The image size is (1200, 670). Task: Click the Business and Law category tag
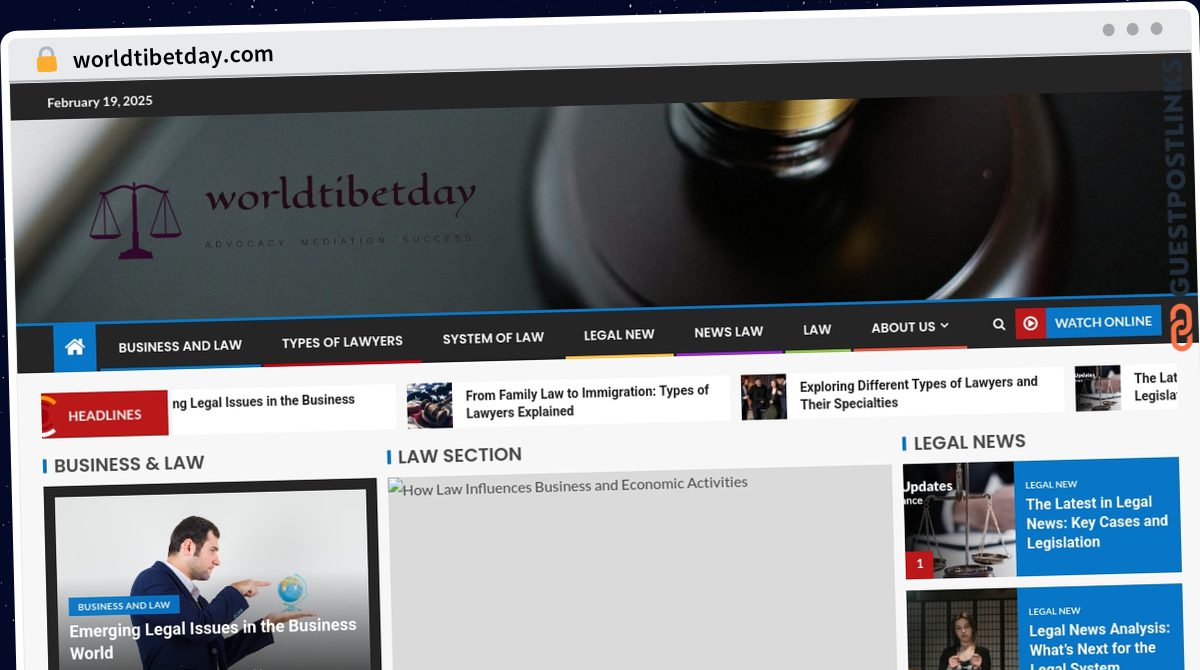click(x=124, y=605)
